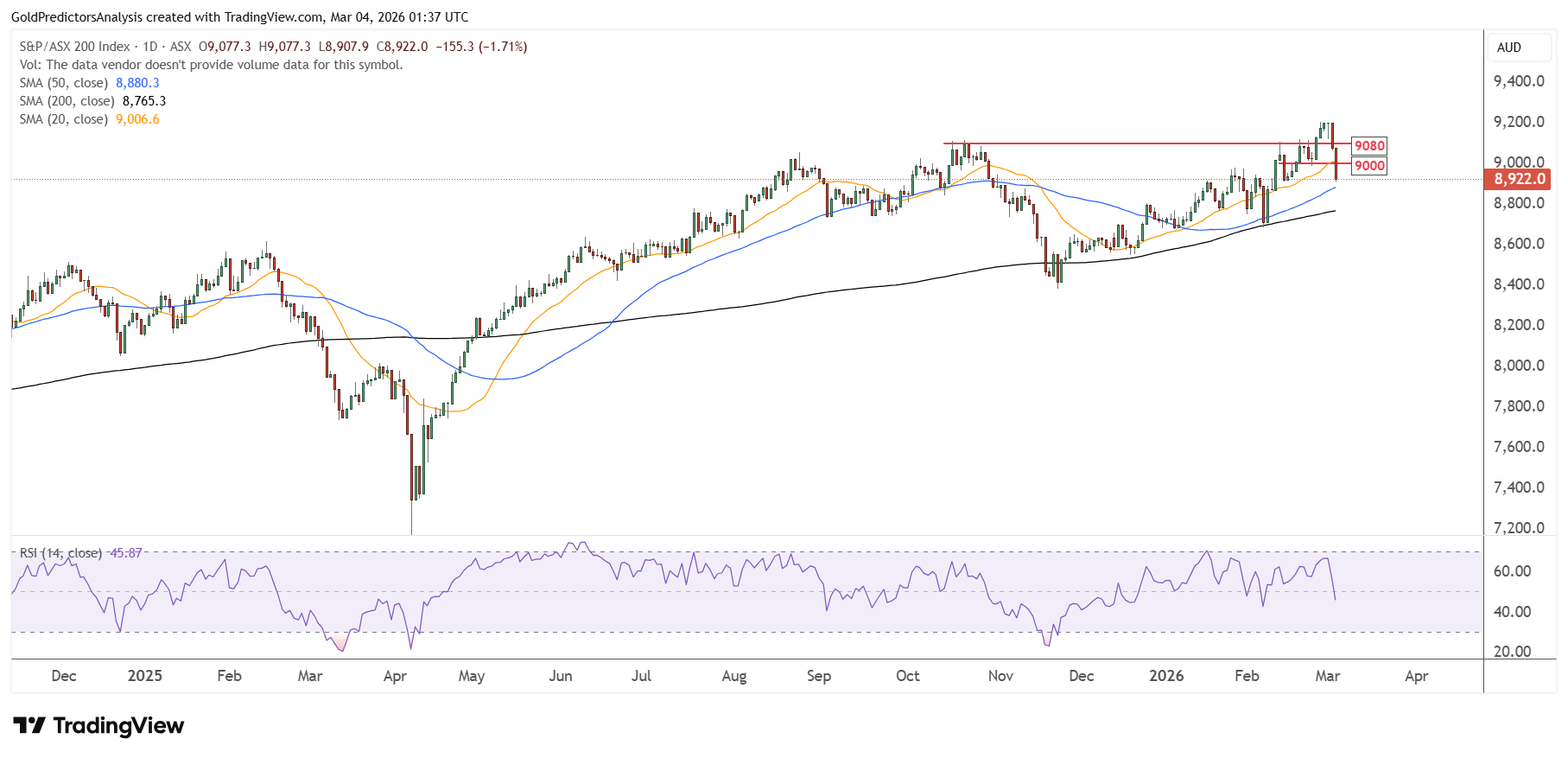1568x758 pixels.
Task: Click the SMA 200 value 8,765.3
Action: point(144,101)
